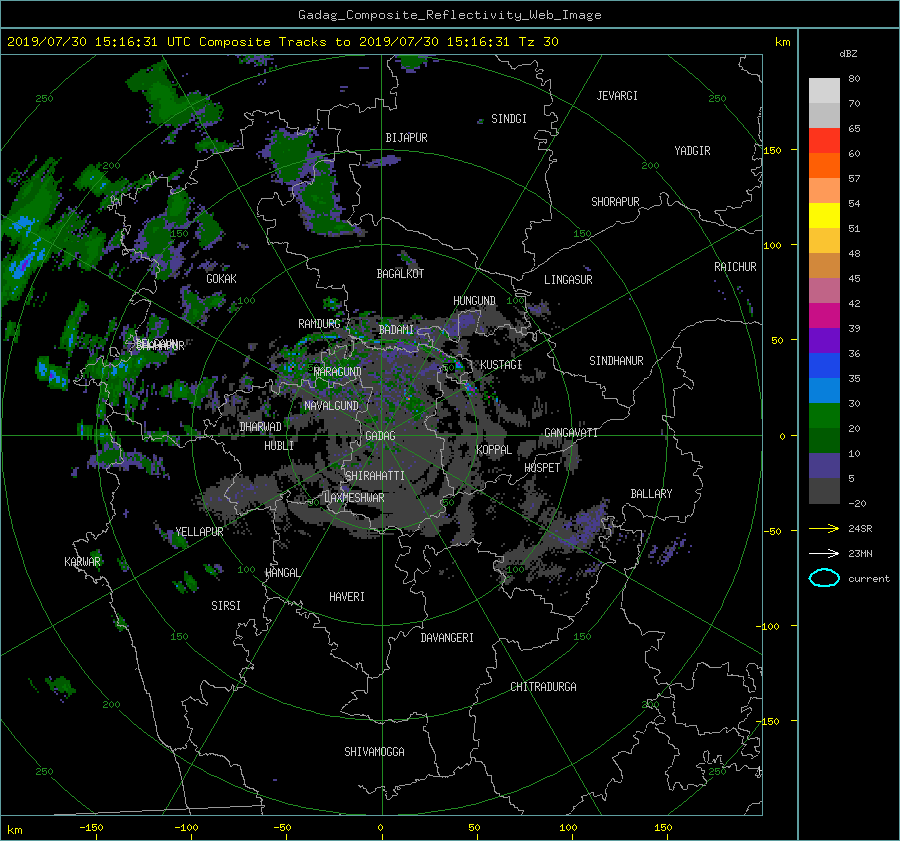The height and width of the screenshot is (841, 900).
Task: Click the red 60 dBZ color swatch
Action: 824,141
